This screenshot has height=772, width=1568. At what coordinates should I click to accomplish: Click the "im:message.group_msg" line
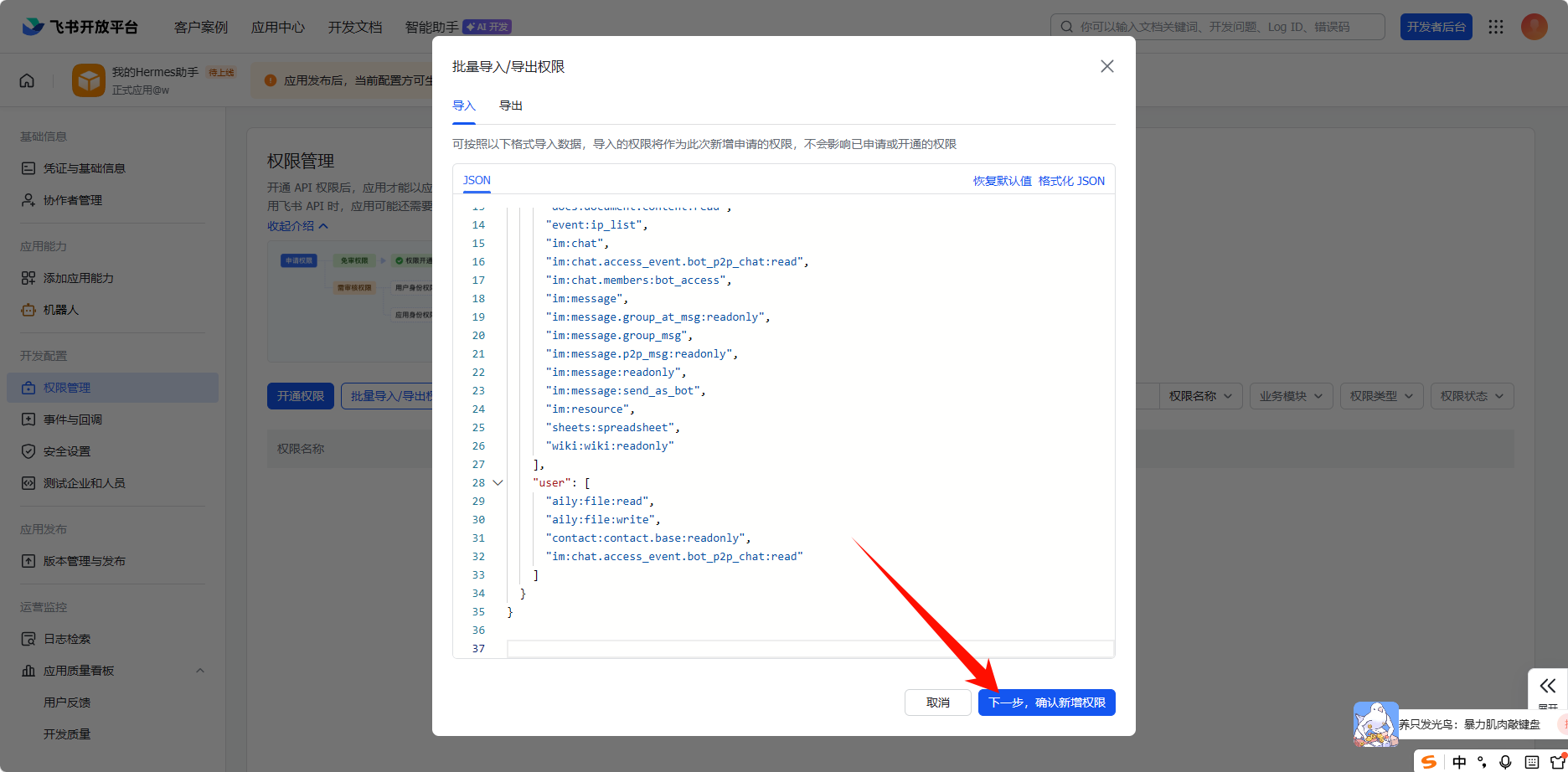pyautogui.click(x=619, y=335)
